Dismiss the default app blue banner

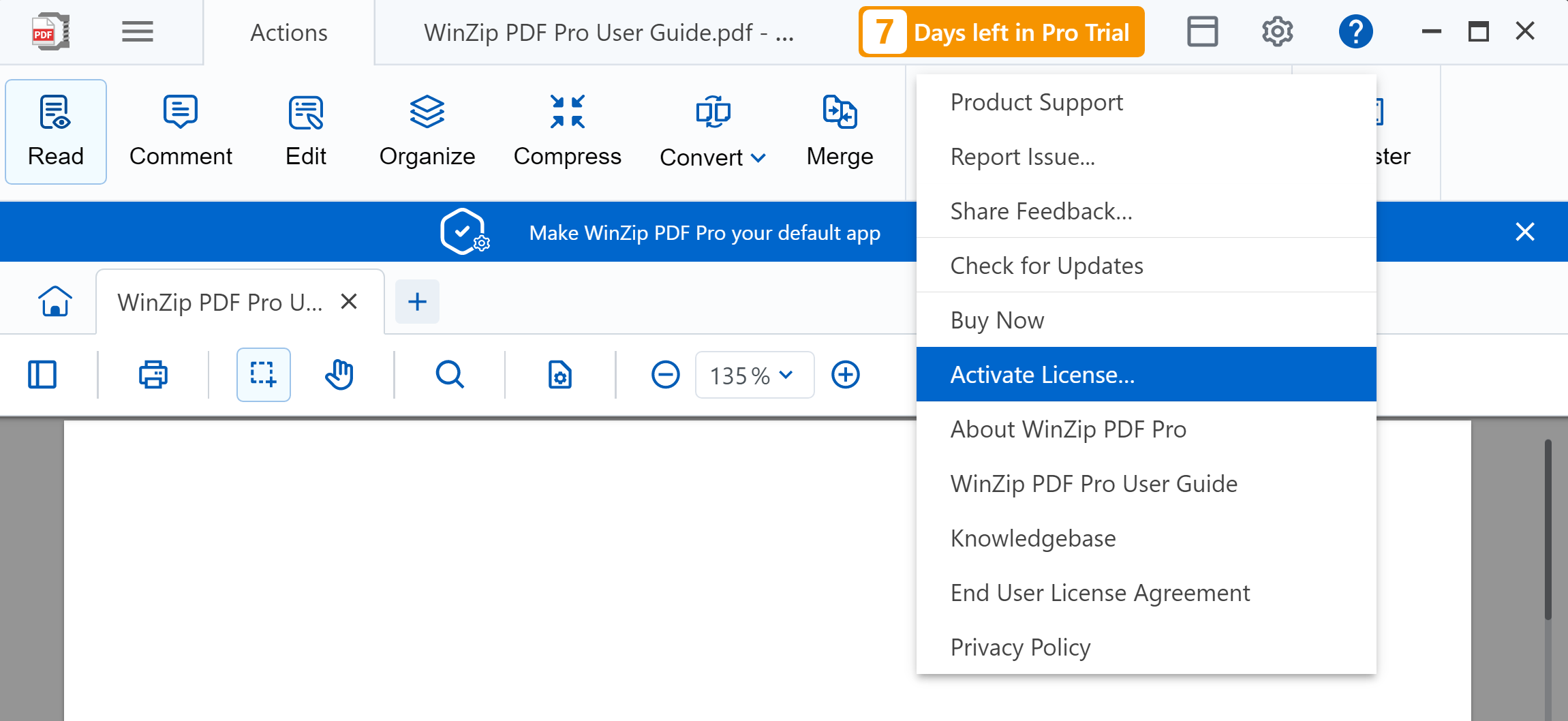1525,232
